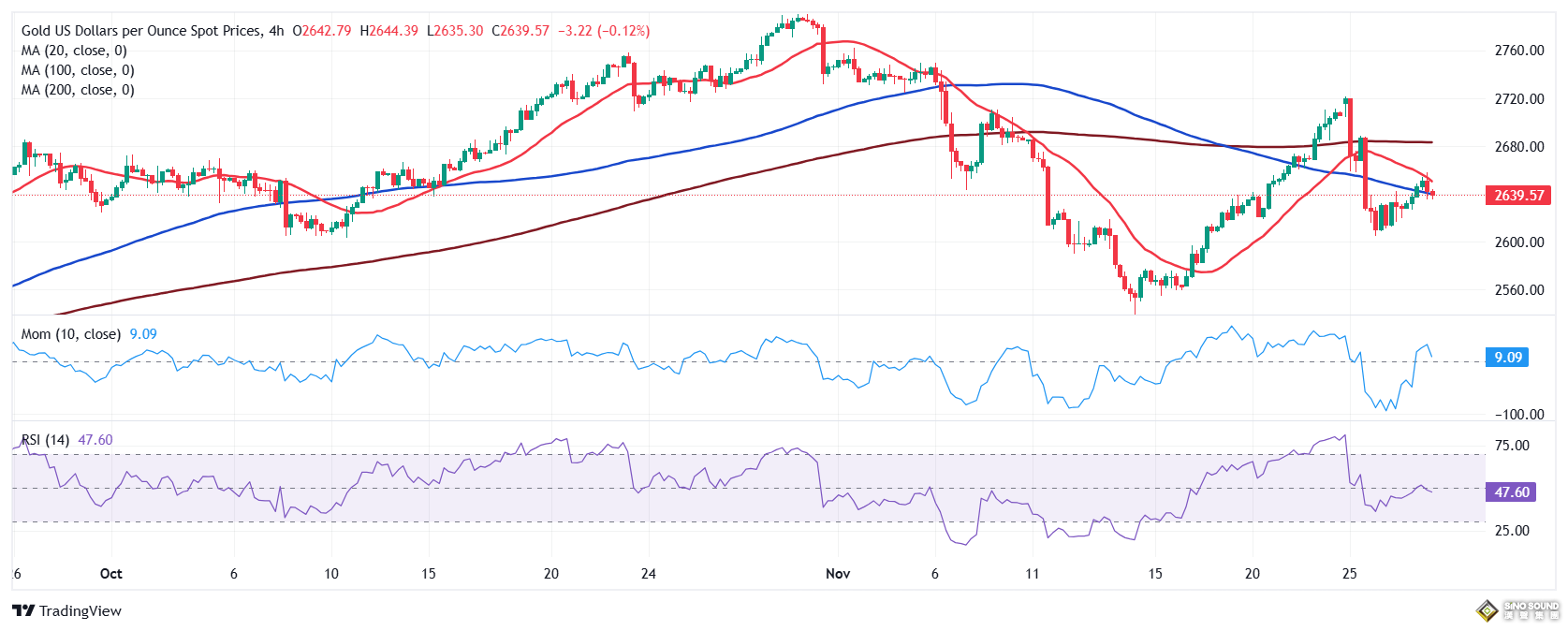This screenshot has width=1568, height=631.
Task: Click the purple 47.60 RSI value tag
Action: 1511,492
